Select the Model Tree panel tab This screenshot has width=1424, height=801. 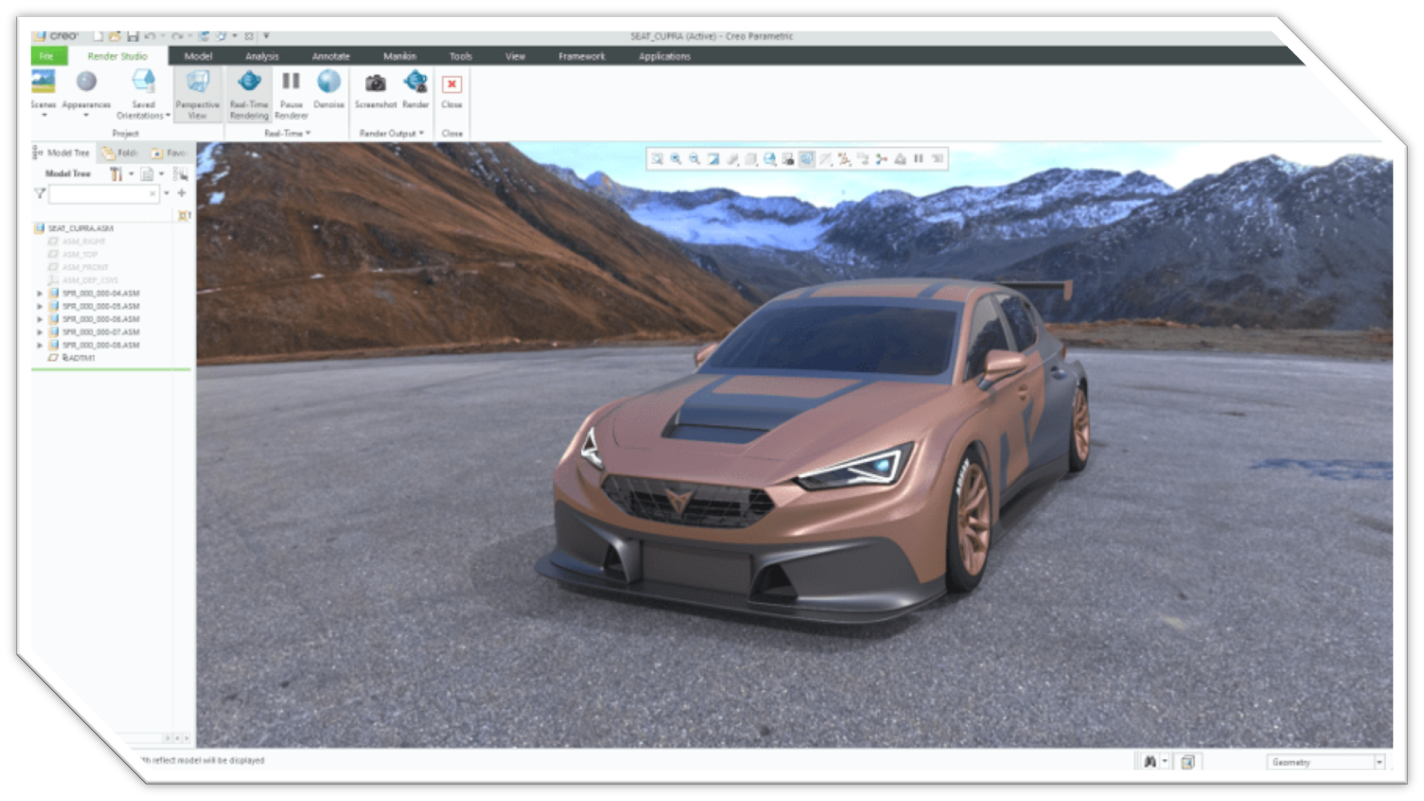62,153
